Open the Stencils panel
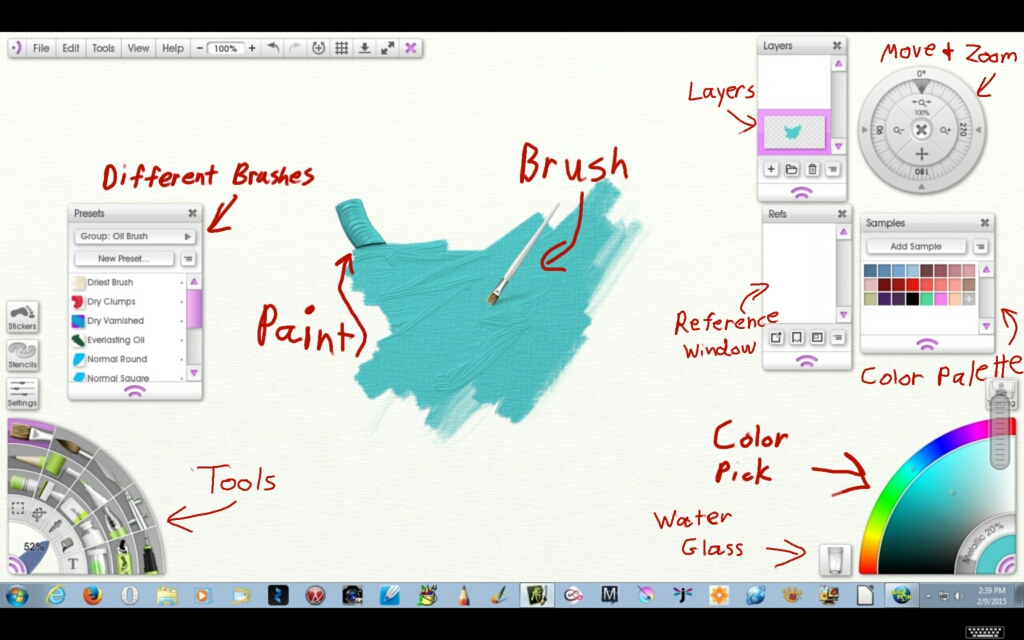The width and height of the screenshot is (1024, 640). pyautogui.click(x=22, y=355)
